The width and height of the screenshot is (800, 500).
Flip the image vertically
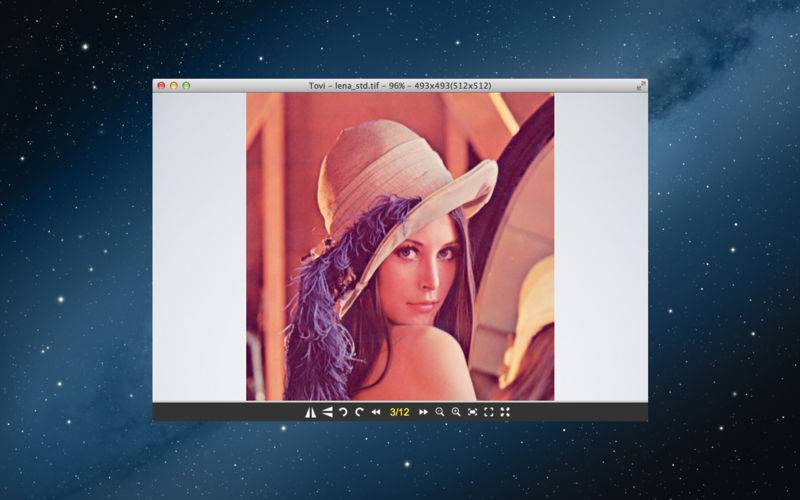pos(328,412)
